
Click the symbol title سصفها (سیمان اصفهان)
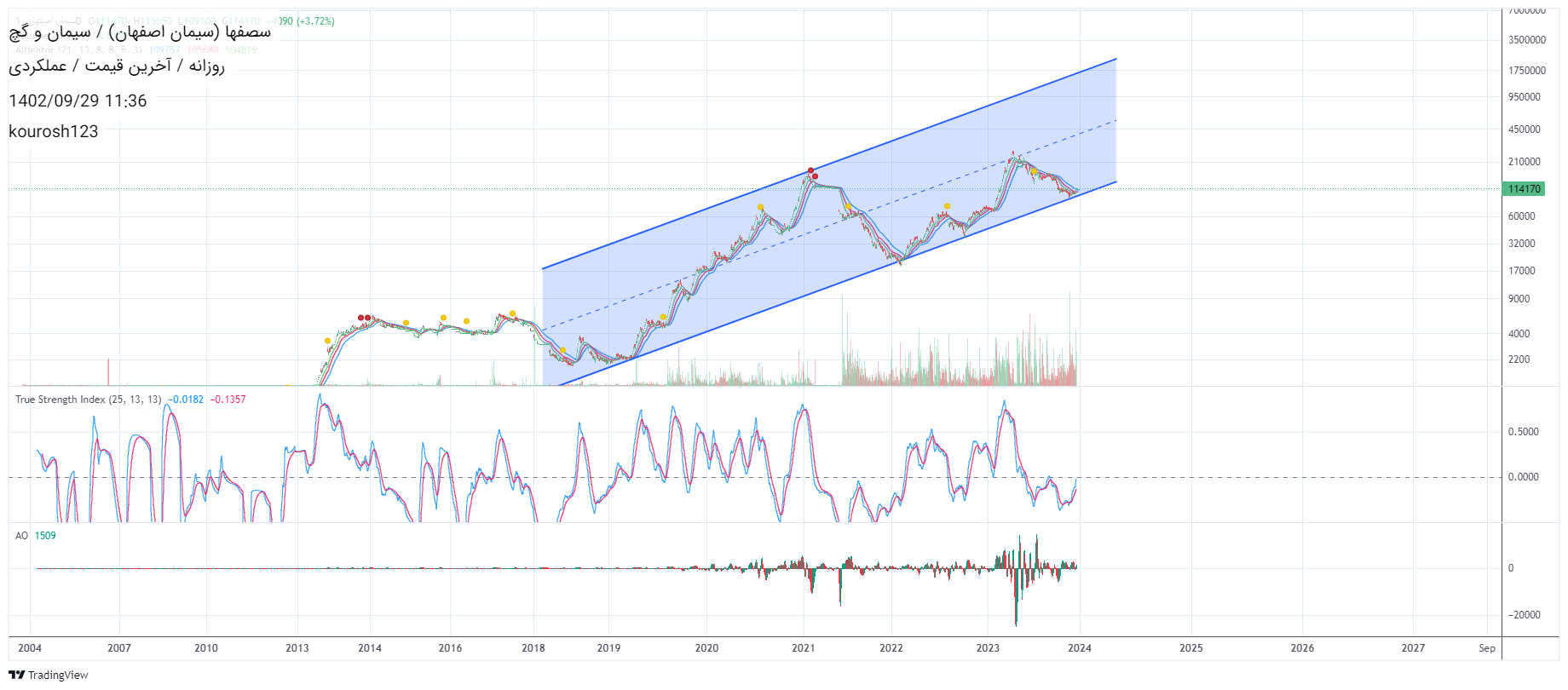(x=189, y=32)
